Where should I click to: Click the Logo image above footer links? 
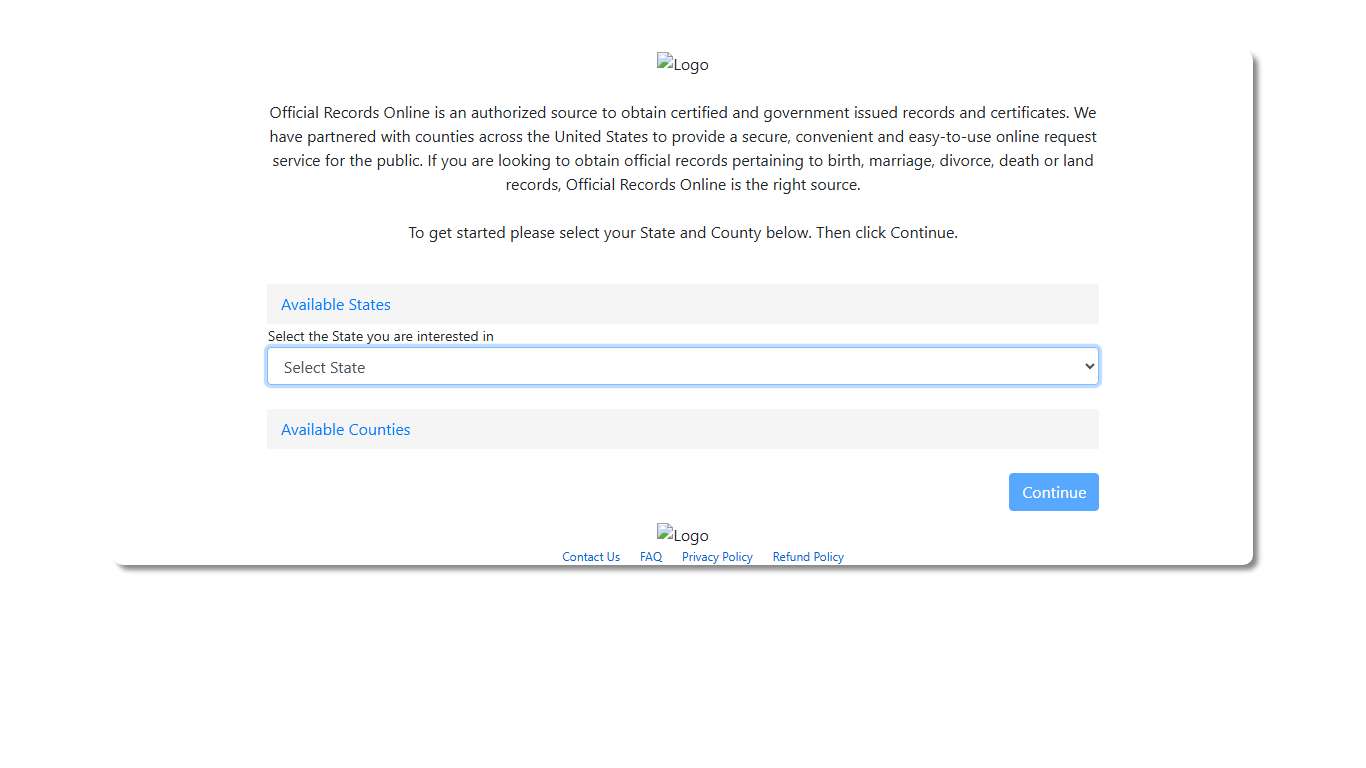pyautogui.click(x=682, y=535)
